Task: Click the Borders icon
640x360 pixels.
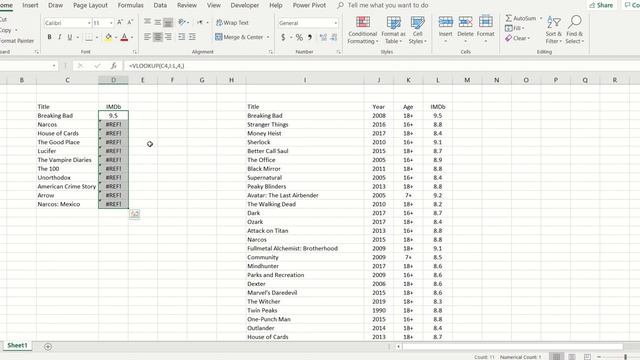Action: pyautogui.click(x=89, y=37)
